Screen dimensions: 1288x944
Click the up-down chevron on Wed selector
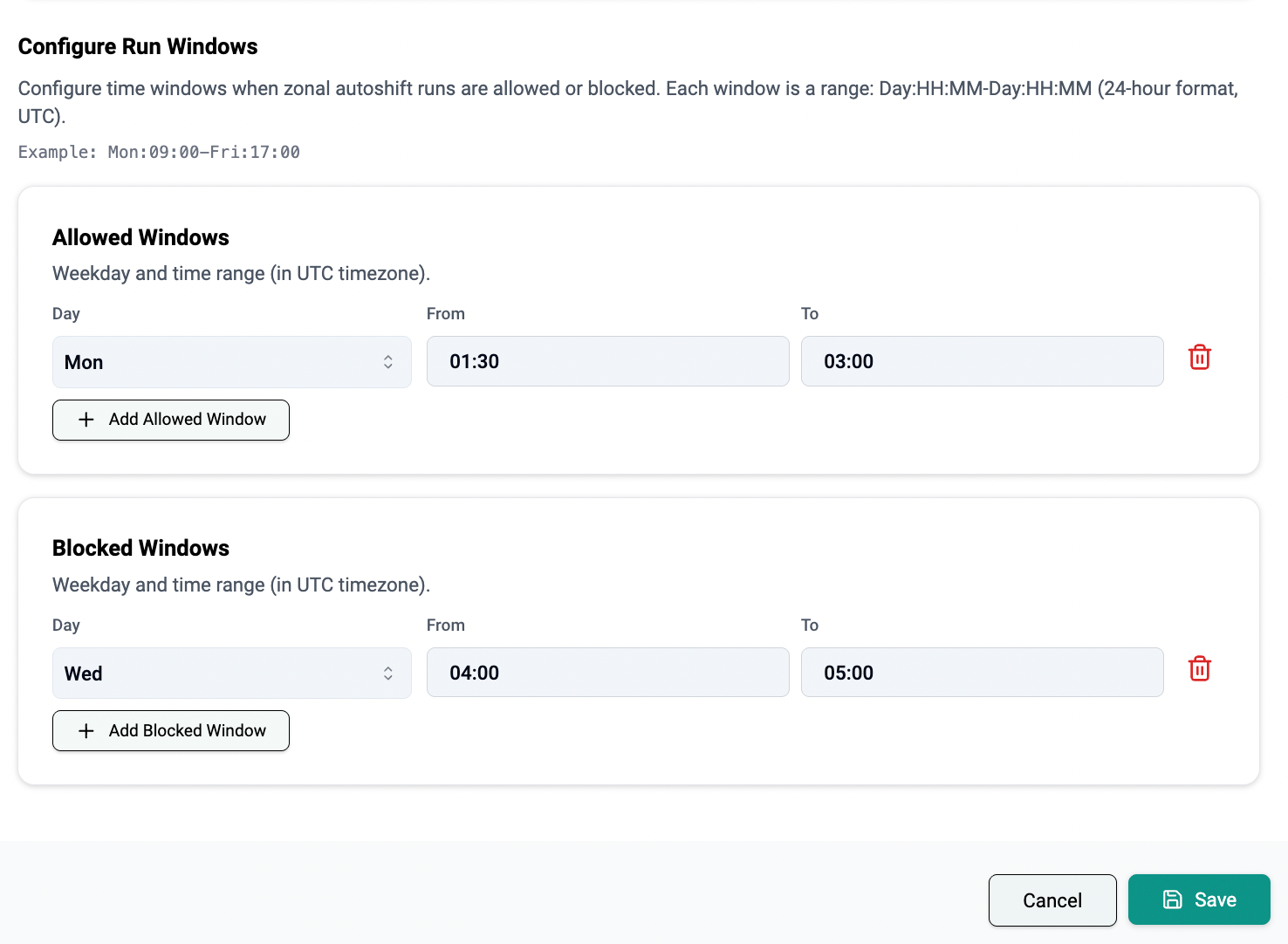(387, 674)
